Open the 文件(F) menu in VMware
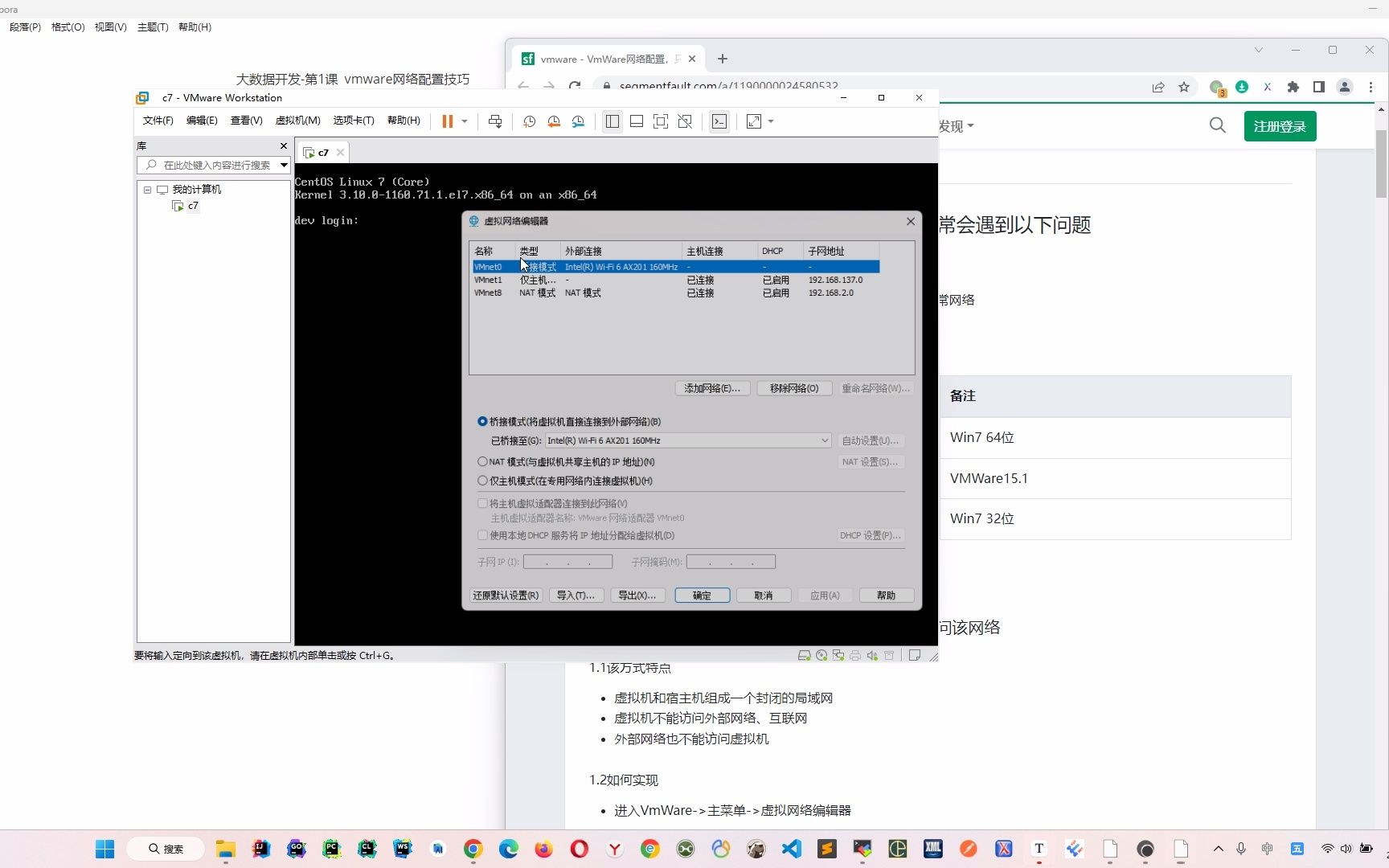Screen dimensions: 1389x868 click(158, 121)
